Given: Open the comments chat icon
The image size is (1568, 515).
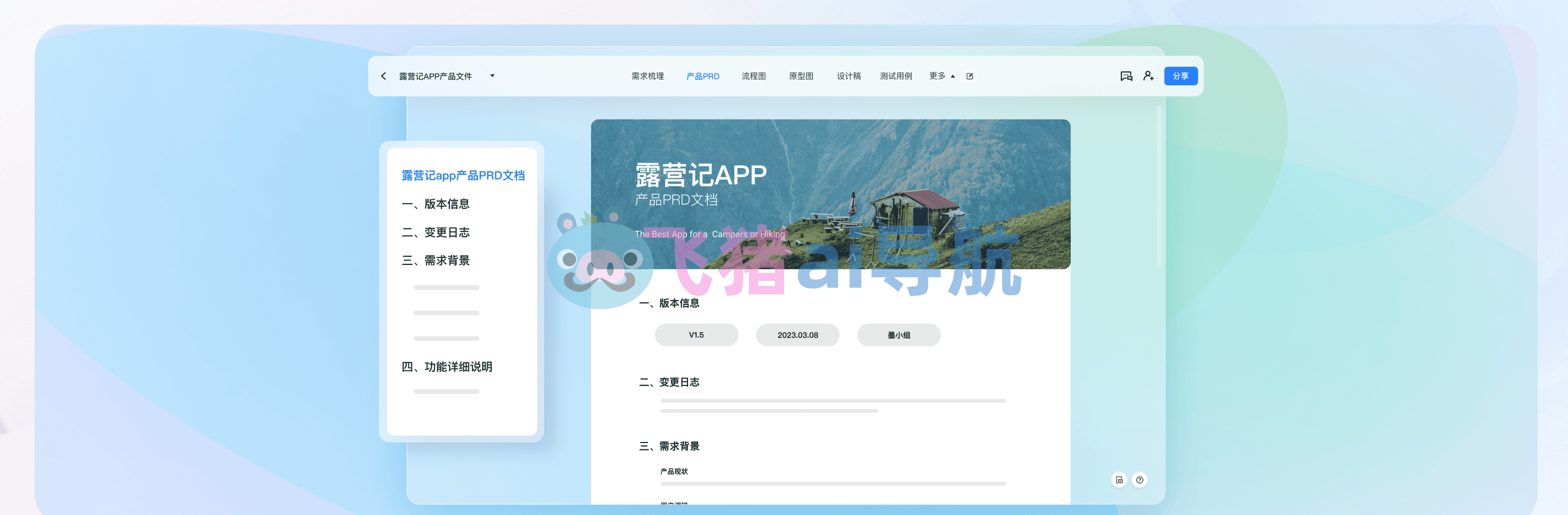Looking at the screenshot, I should pos(1126,76).
